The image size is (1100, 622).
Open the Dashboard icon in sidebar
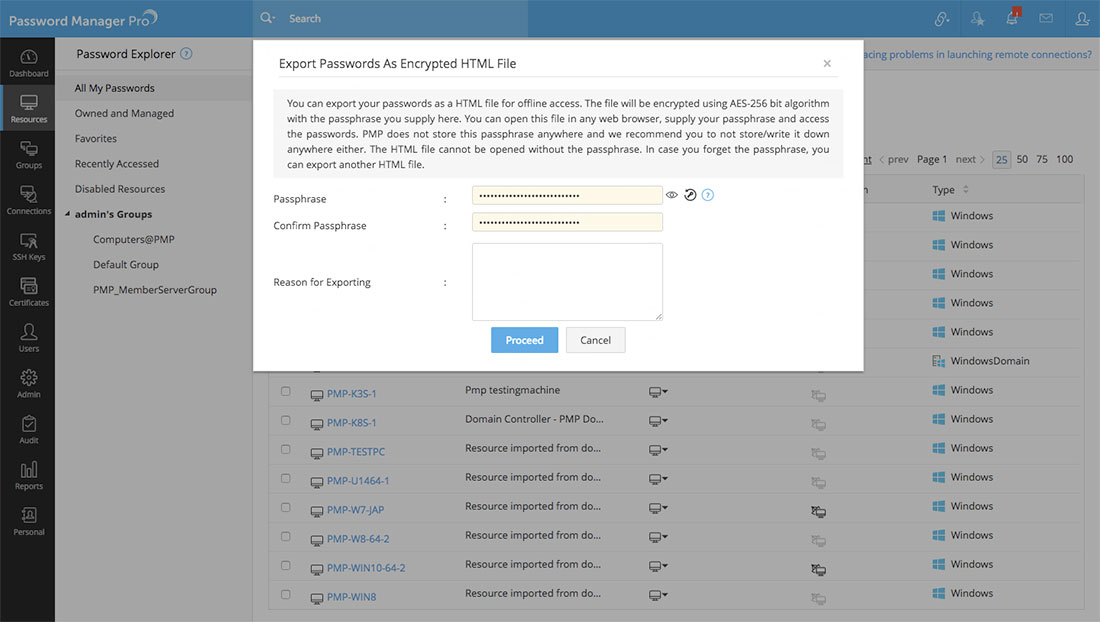(x=28, y=62)
